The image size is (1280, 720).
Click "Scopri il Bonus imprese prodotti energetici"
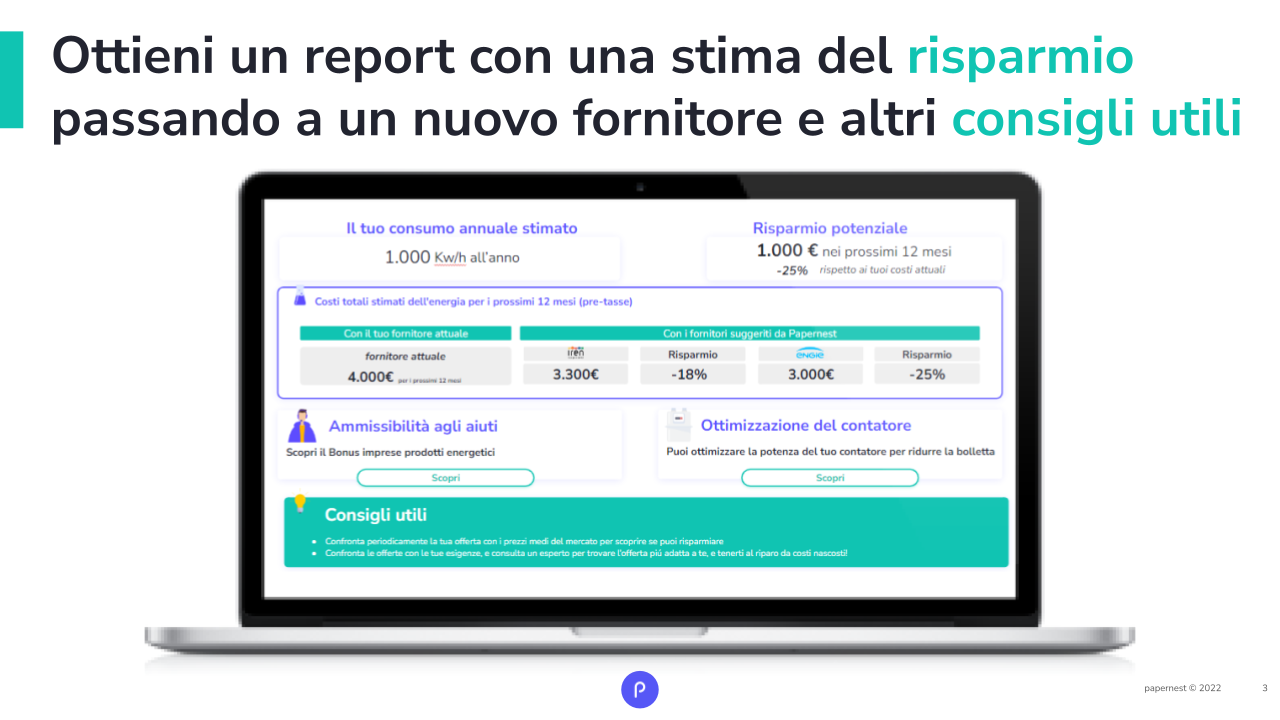tap(390, 452)
